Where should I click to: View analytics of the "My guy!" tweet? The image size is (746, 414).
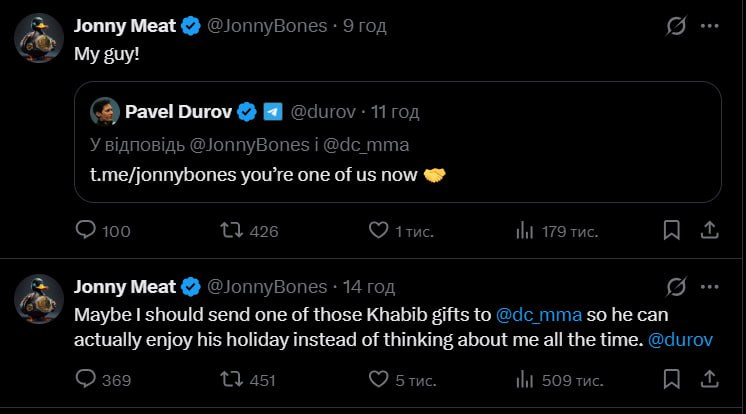[524, 231]
